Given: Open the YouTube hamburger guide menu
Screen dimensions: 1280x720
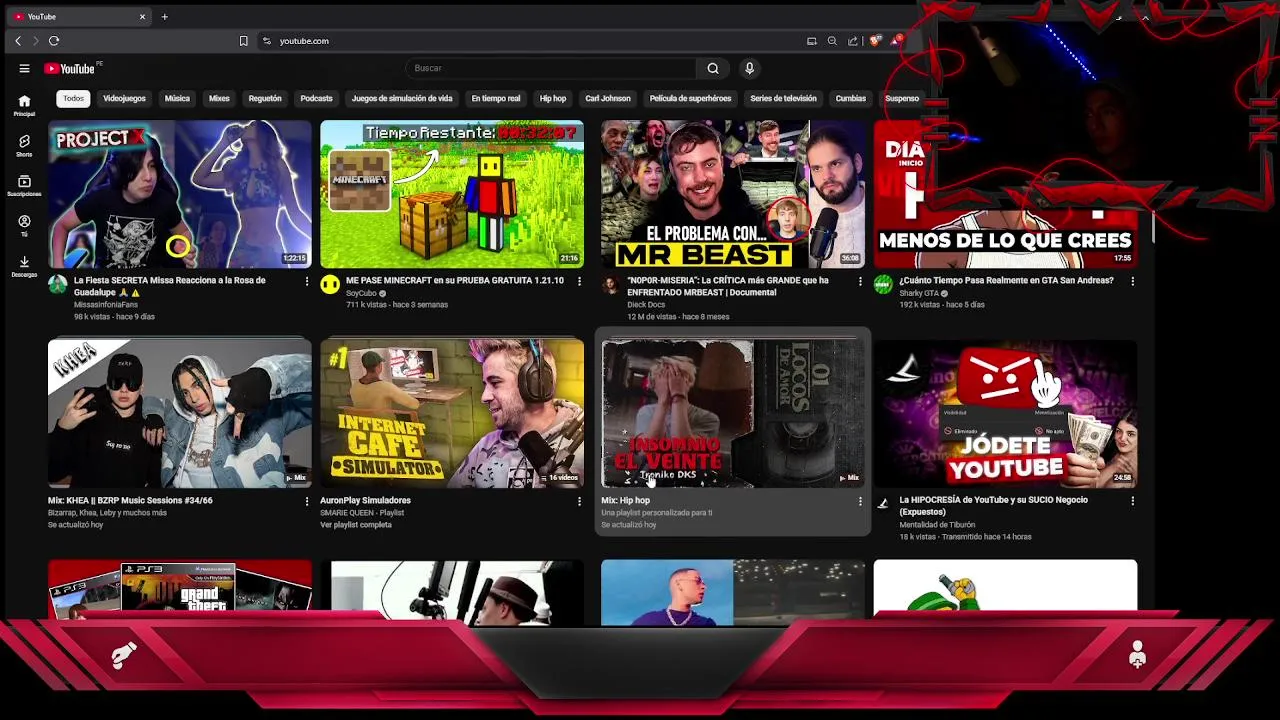Looking at the screenshot, I should [24, 68].
